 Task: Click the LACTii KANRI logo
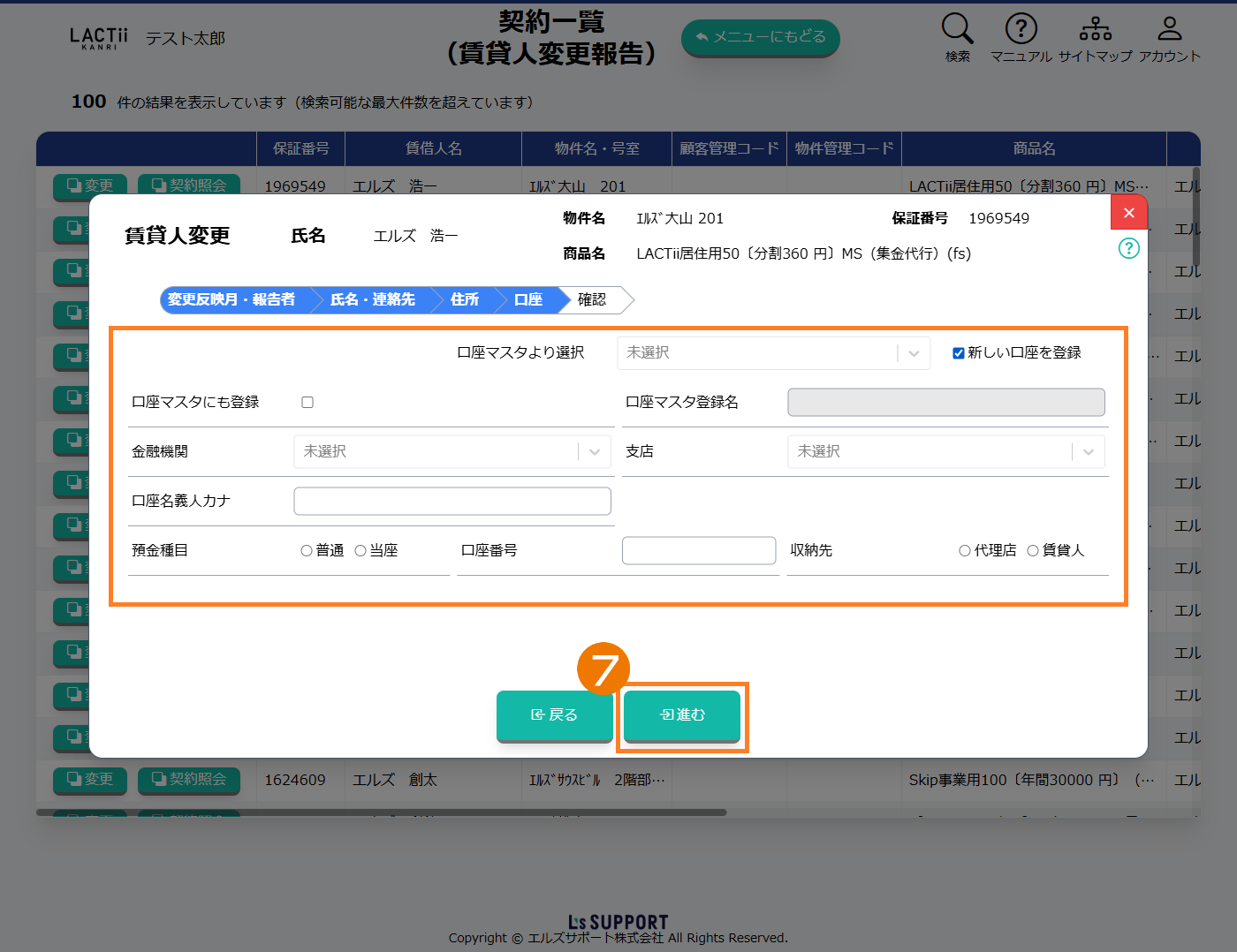tap(99, 38)
